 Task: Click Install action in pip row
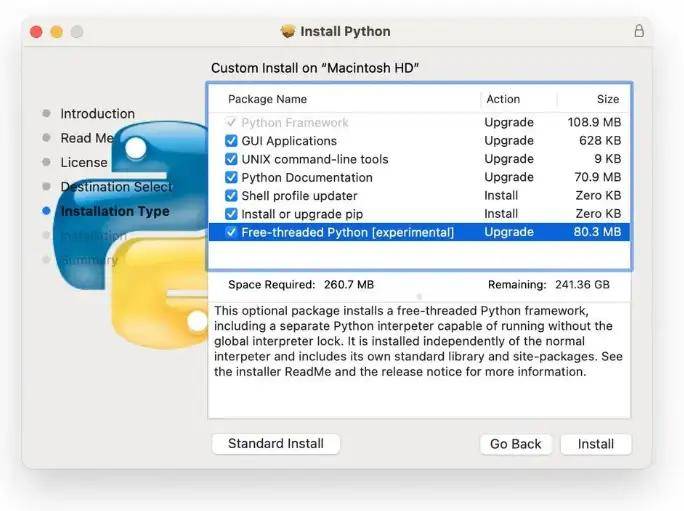coord(501,214)
